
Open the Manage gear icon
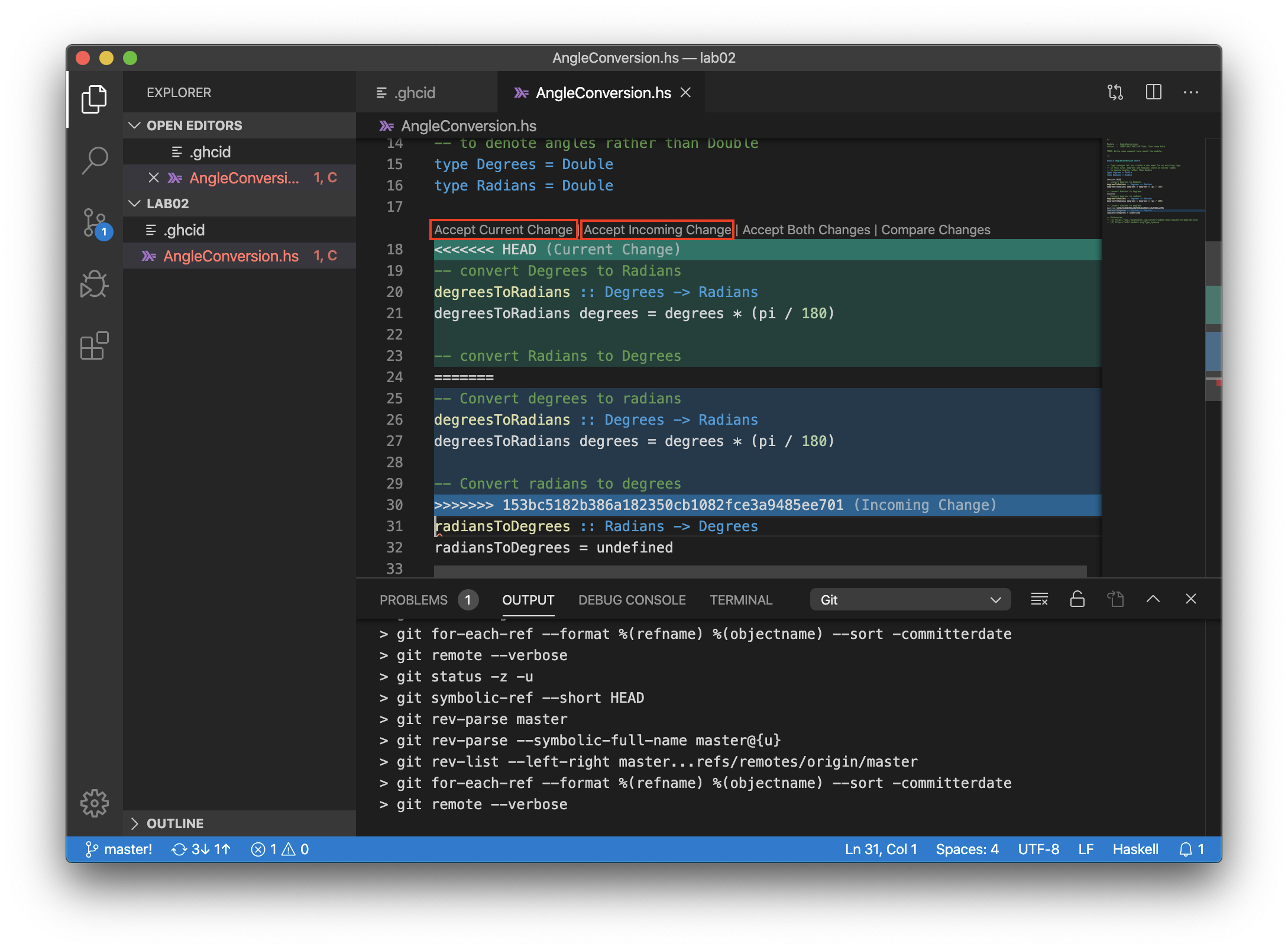[x=95, y=803]
